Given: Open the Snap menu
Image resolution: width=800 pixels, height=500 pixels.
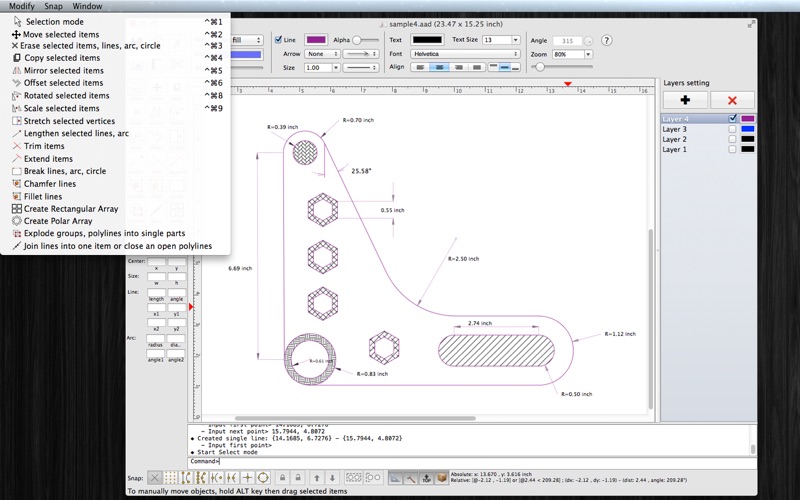Looking at the screenshot, I should click(x=53, y=6).
